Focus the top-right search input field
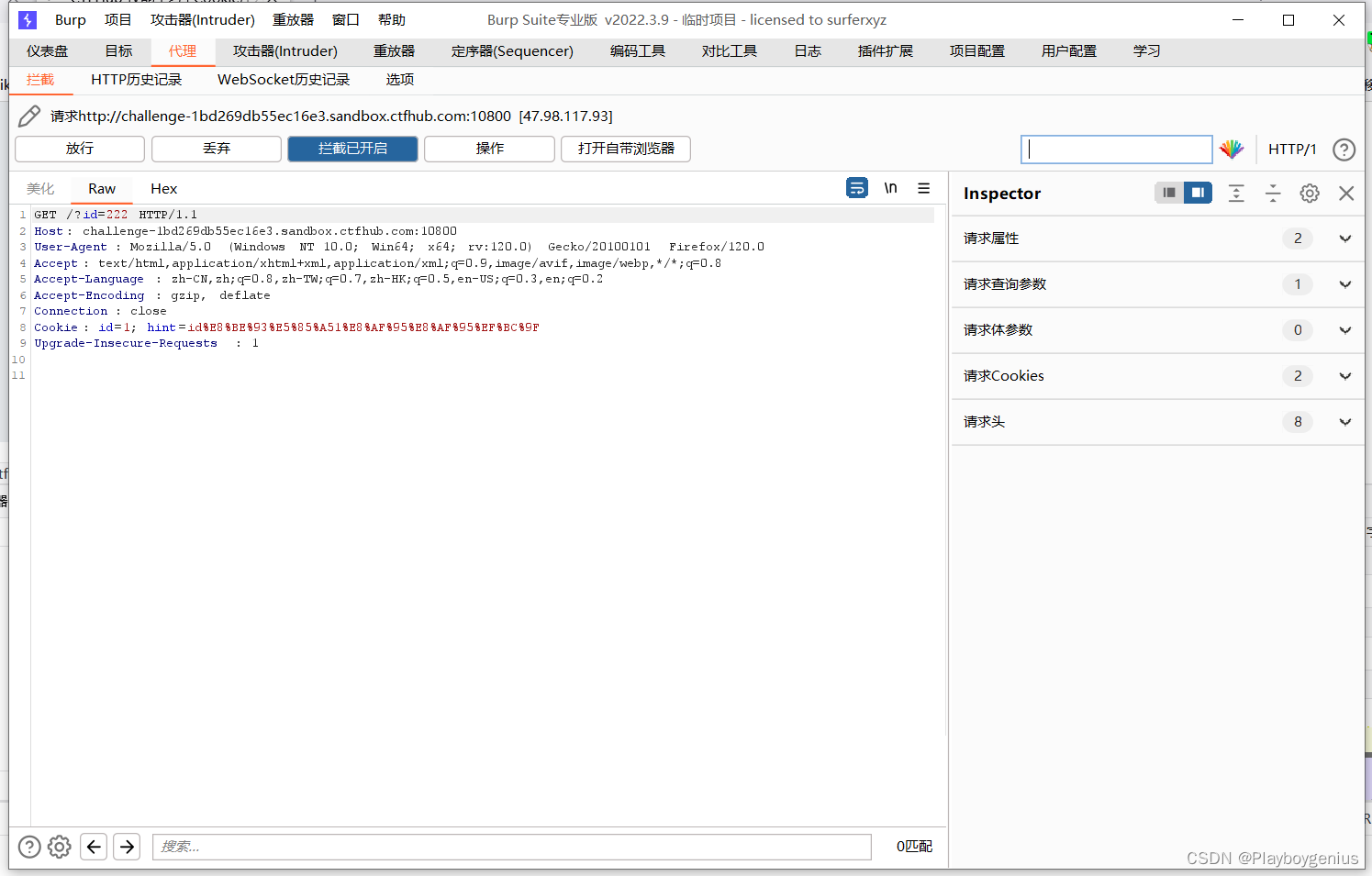 click(1117, 150)
